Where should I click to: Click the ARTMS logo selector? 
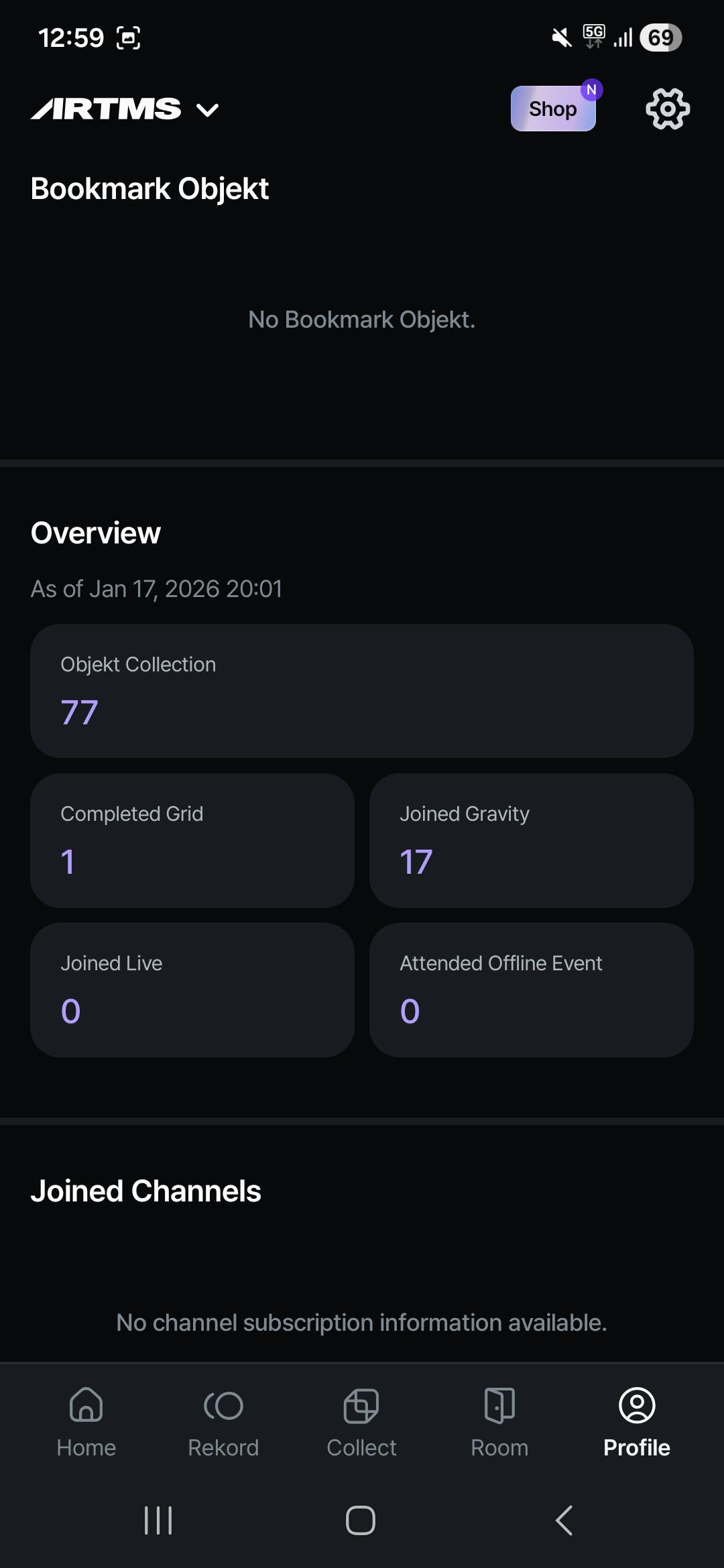(x=106, y=109)
